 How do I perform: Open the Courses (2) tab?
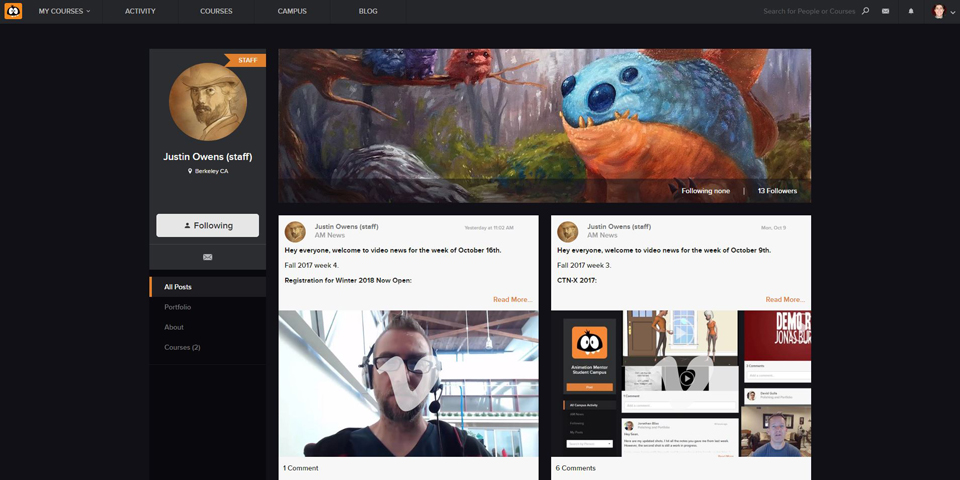click(182, 347)
